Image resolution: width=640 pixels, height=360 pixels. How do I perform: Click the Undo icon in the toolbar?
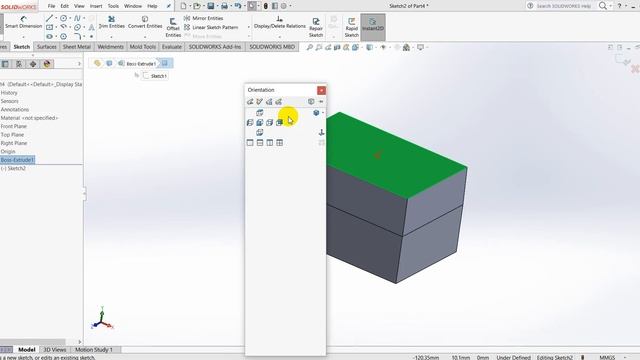click(x=238, y=6)
